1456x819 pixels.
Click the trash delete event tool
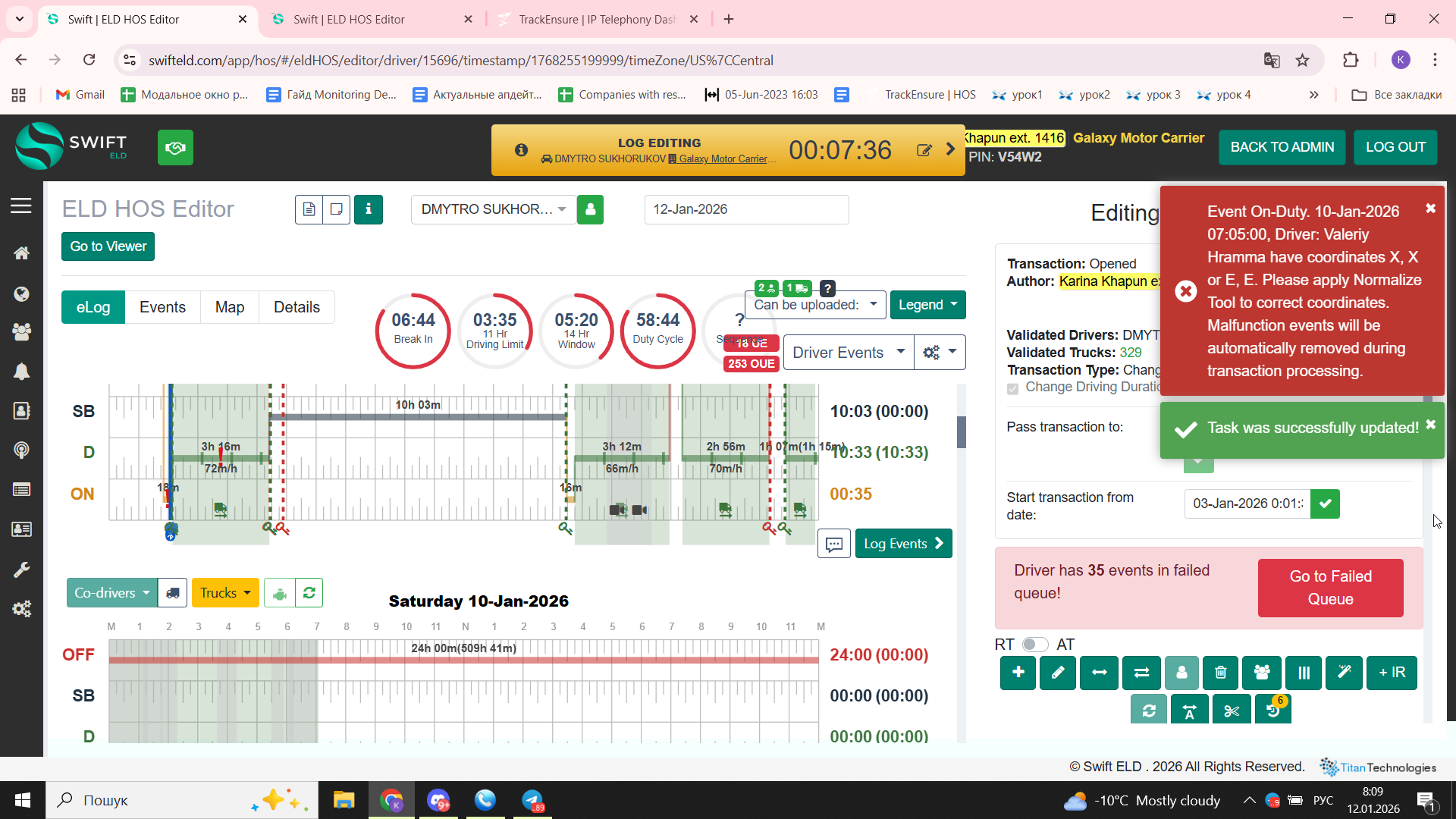(1221, 673)
